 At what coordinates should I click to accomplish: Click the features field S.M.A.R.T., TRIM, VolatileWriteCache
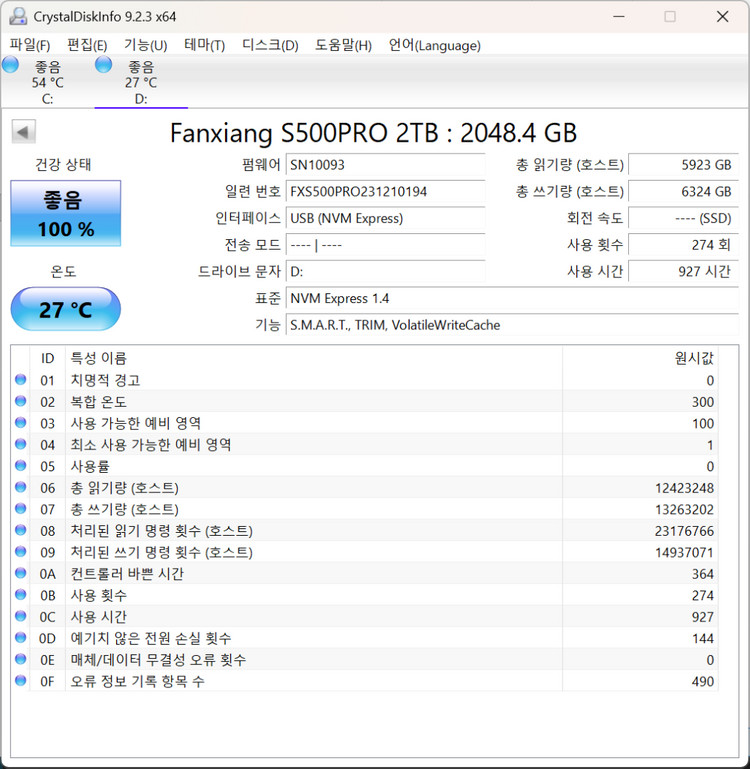512,325
